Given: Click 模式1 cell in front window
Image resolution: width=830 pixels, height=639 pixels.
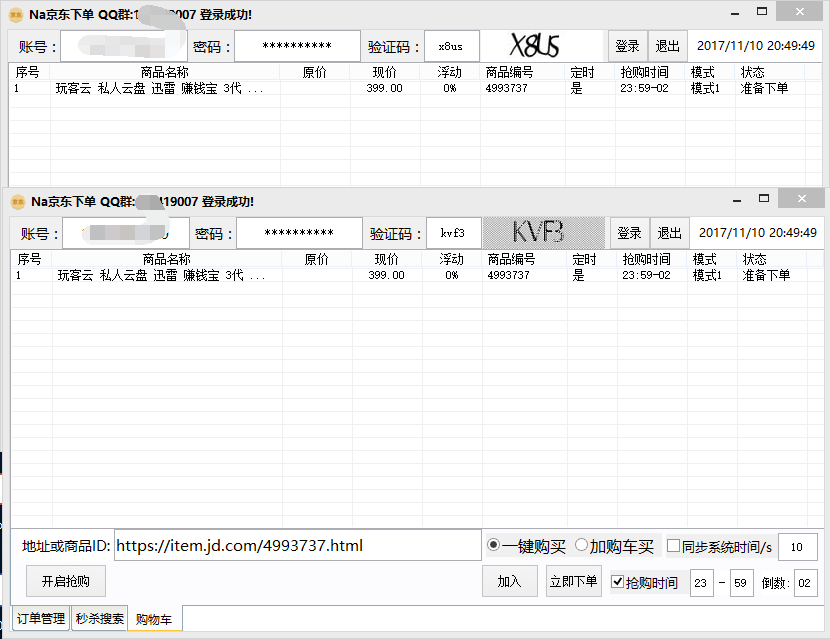Looking at the screenshot, I should 707,275.
